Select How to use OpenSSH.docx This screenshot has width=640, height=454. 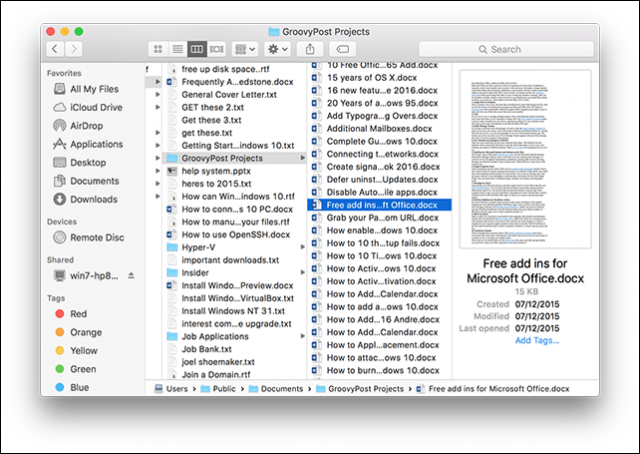235,234
